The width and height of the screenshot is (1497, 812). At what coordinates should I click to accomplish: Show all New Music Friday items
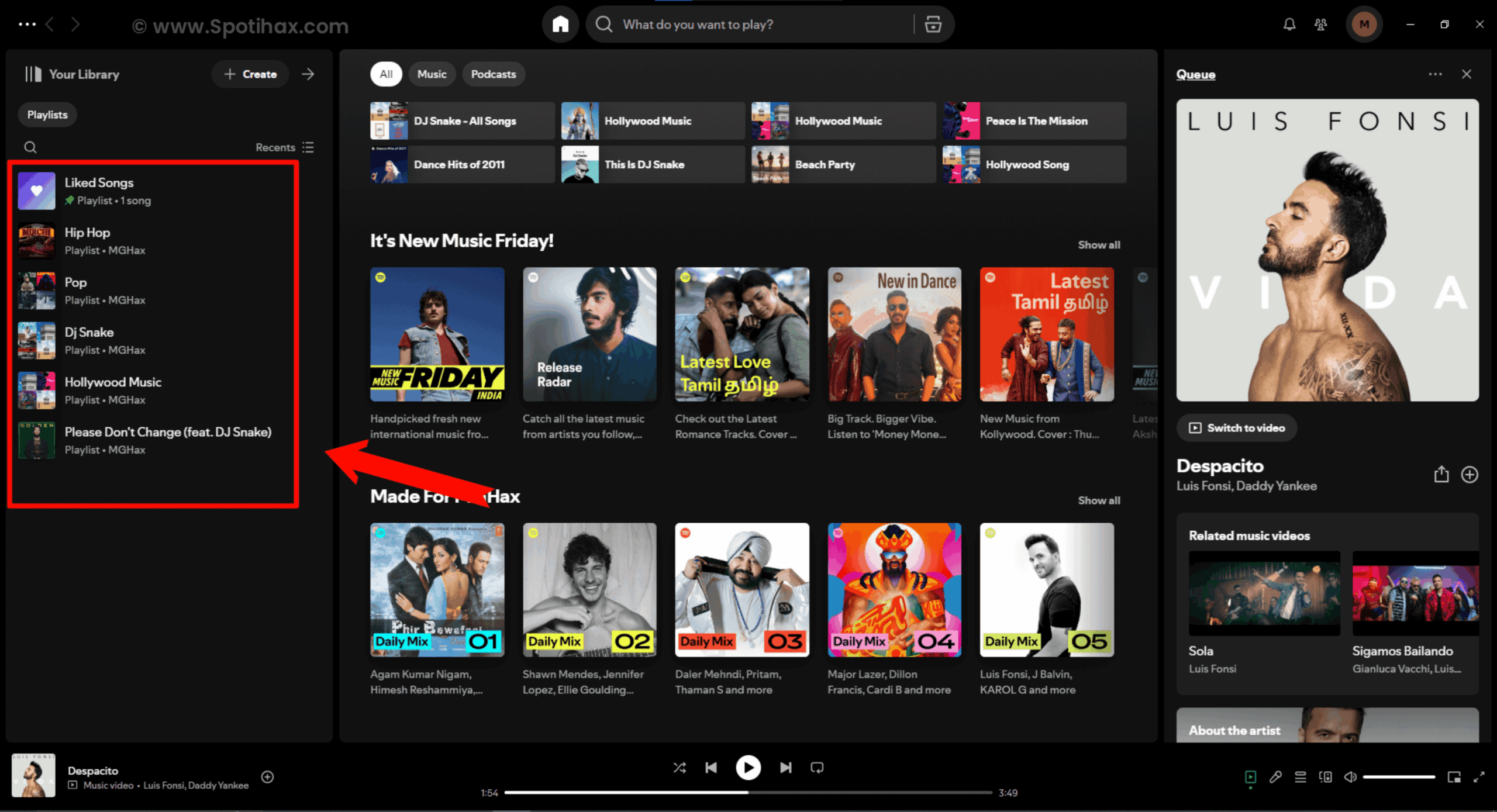(x=1099, y=245)
